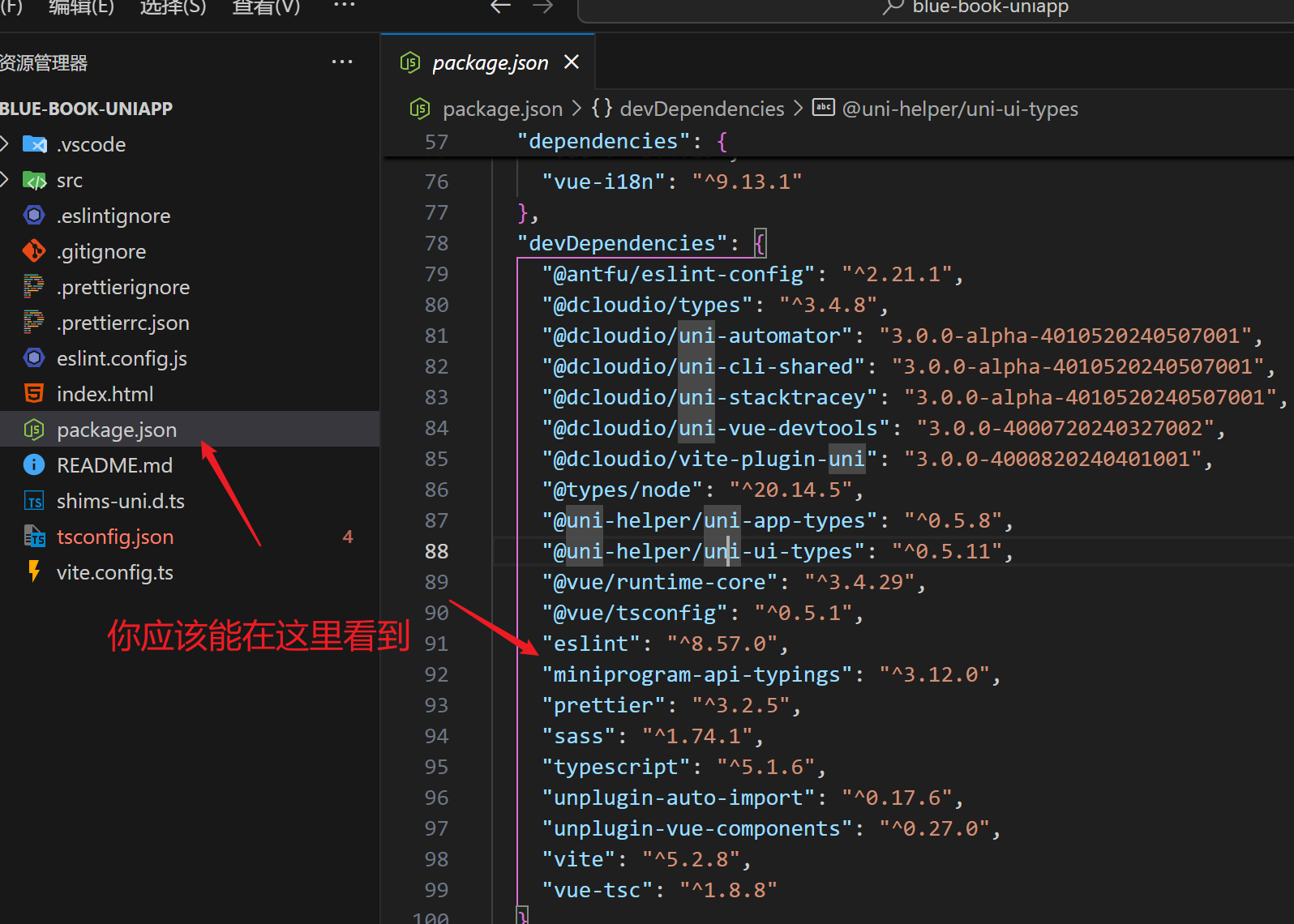Screen dimensions: 1294x924
Task: Go back with the left arrow
Action: 501,6
